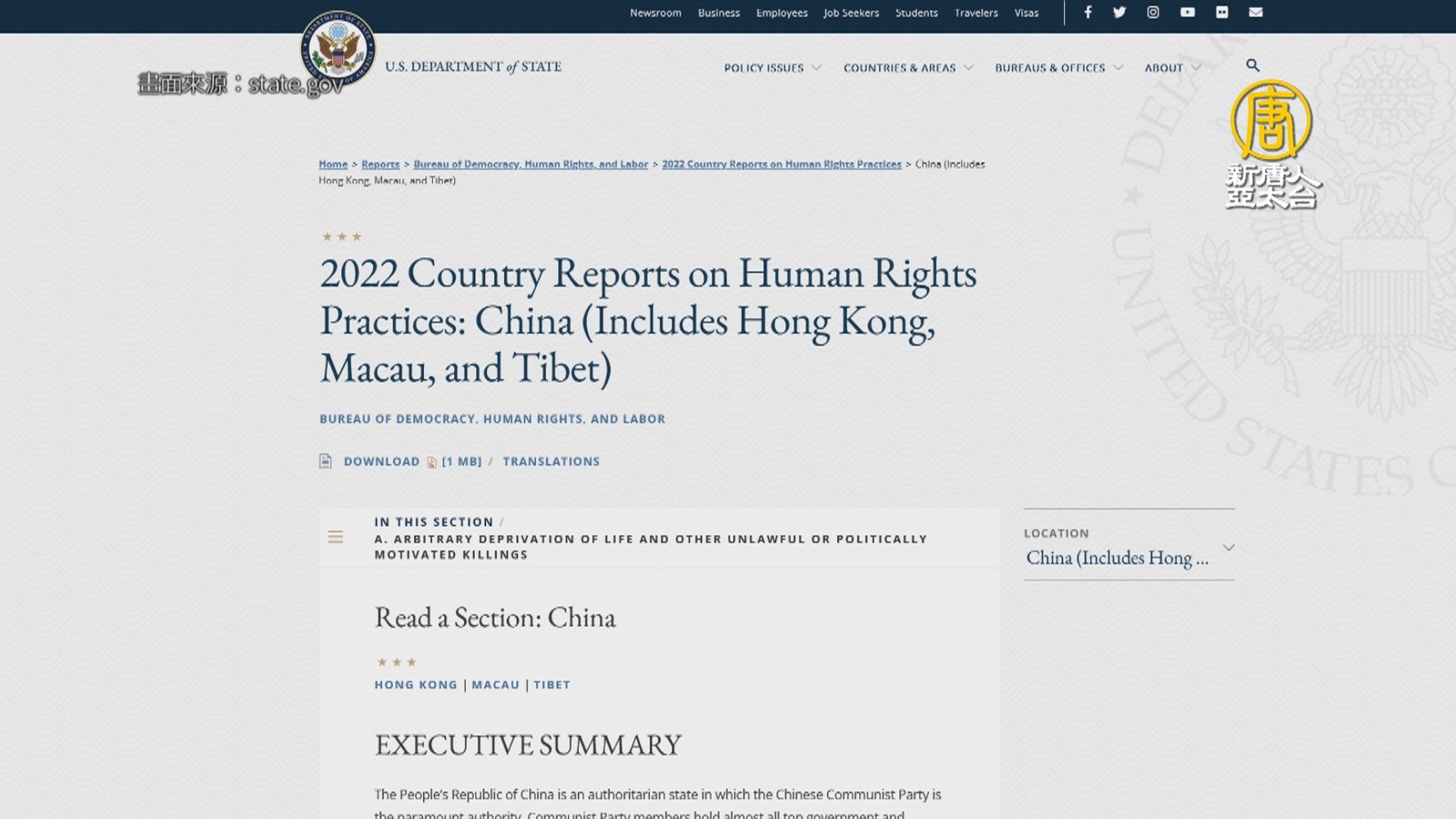Viewport: 1456px width, 819px height.
Task: Expand the Bureaus & Offices menu
Action: [1058, 68]
